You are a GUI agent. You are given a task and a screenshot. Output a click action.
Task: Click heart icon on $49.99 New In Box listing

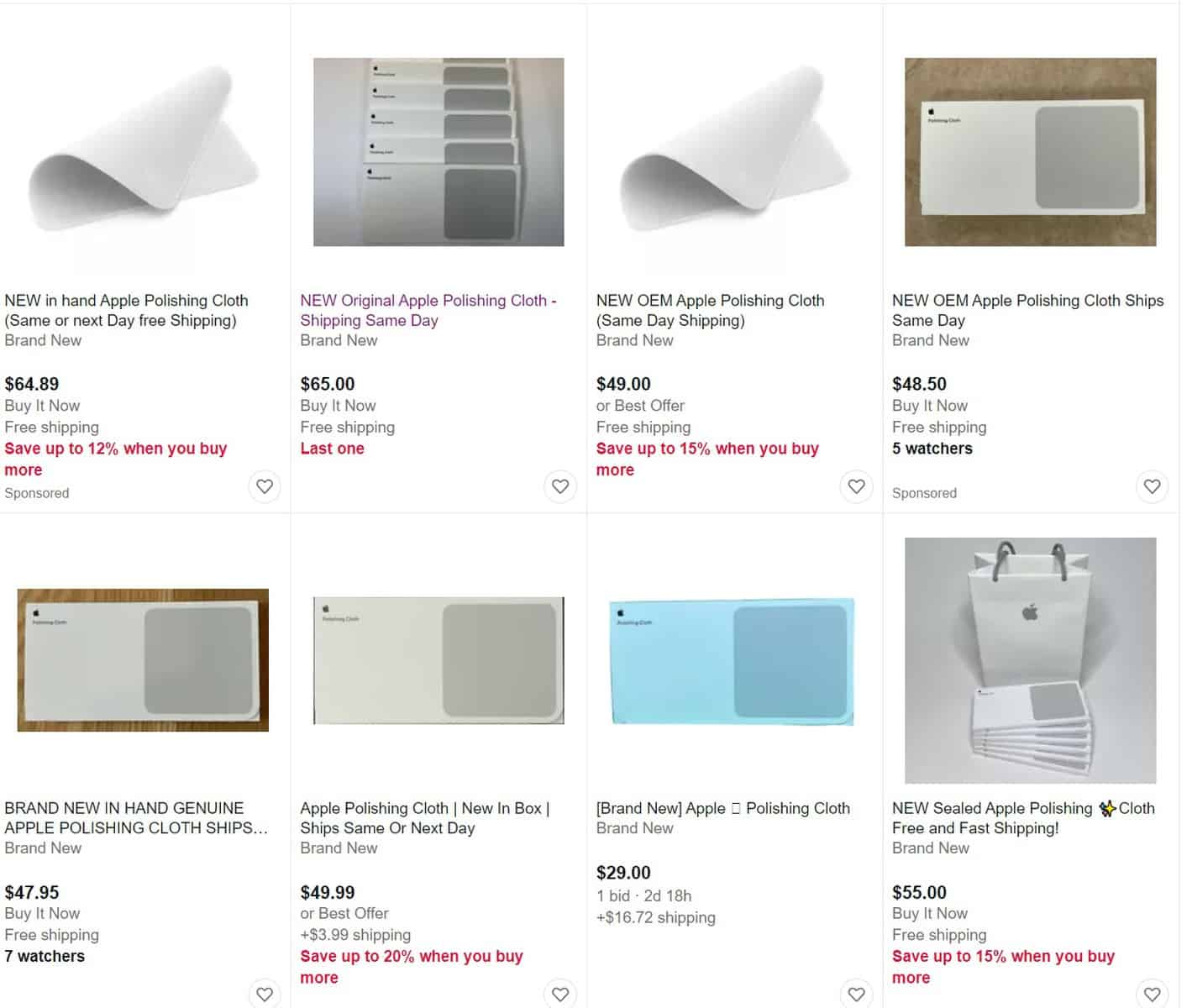click(x=560, y=995)
